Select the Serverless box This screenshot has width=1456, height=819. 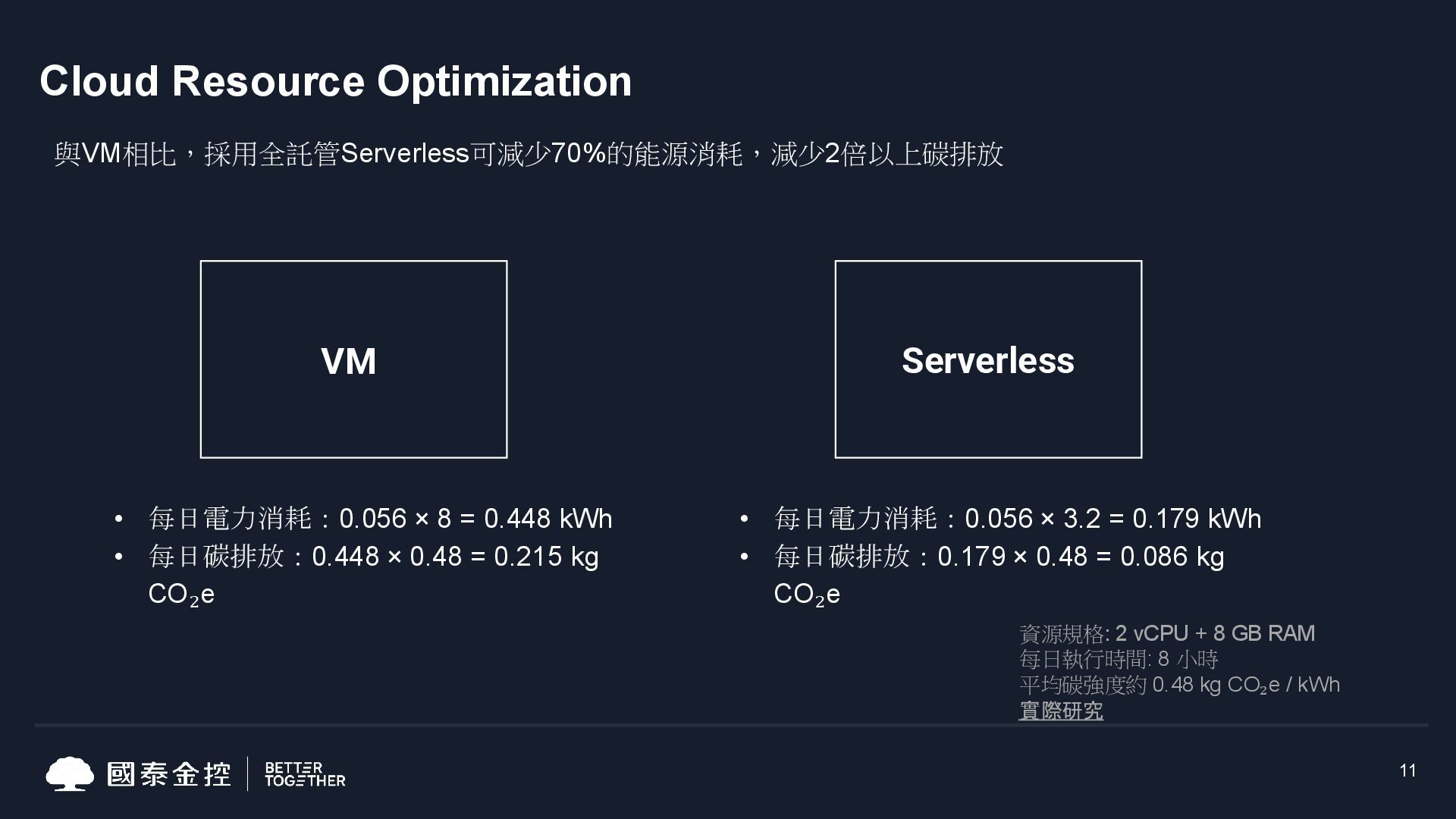coord(988,359)
